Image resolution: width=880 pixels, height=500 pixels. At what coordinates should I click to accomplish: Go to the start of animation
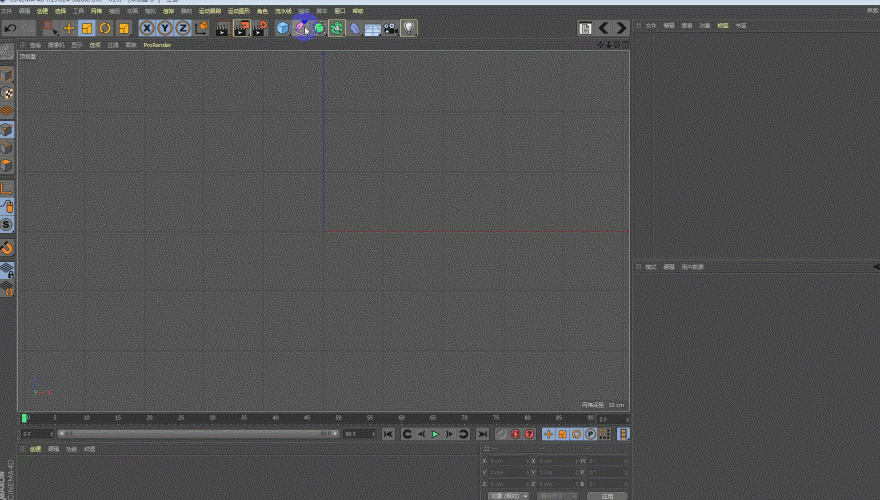coord(388,434)
